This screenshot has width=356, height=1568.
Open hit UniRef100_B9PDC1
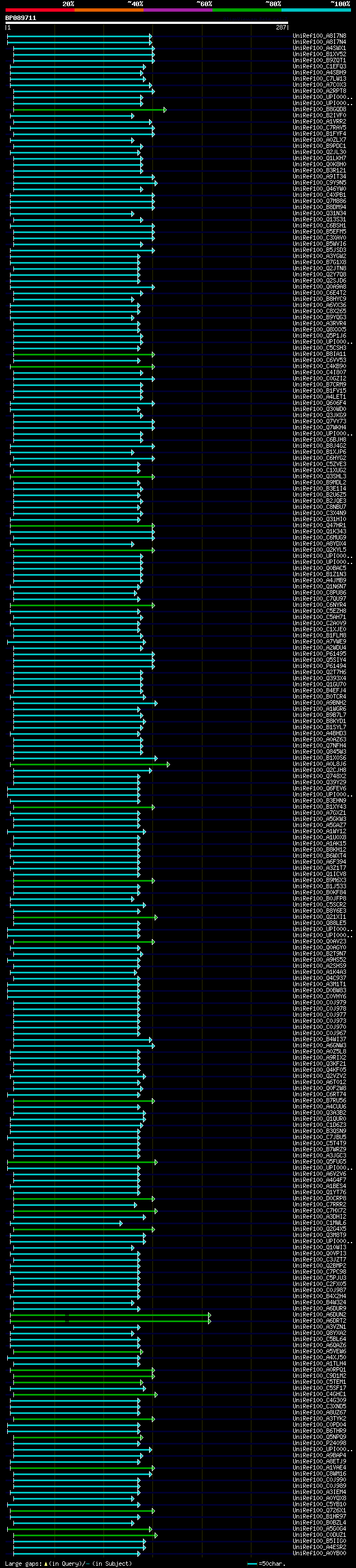pyautogui.click(x=319, y=146)
